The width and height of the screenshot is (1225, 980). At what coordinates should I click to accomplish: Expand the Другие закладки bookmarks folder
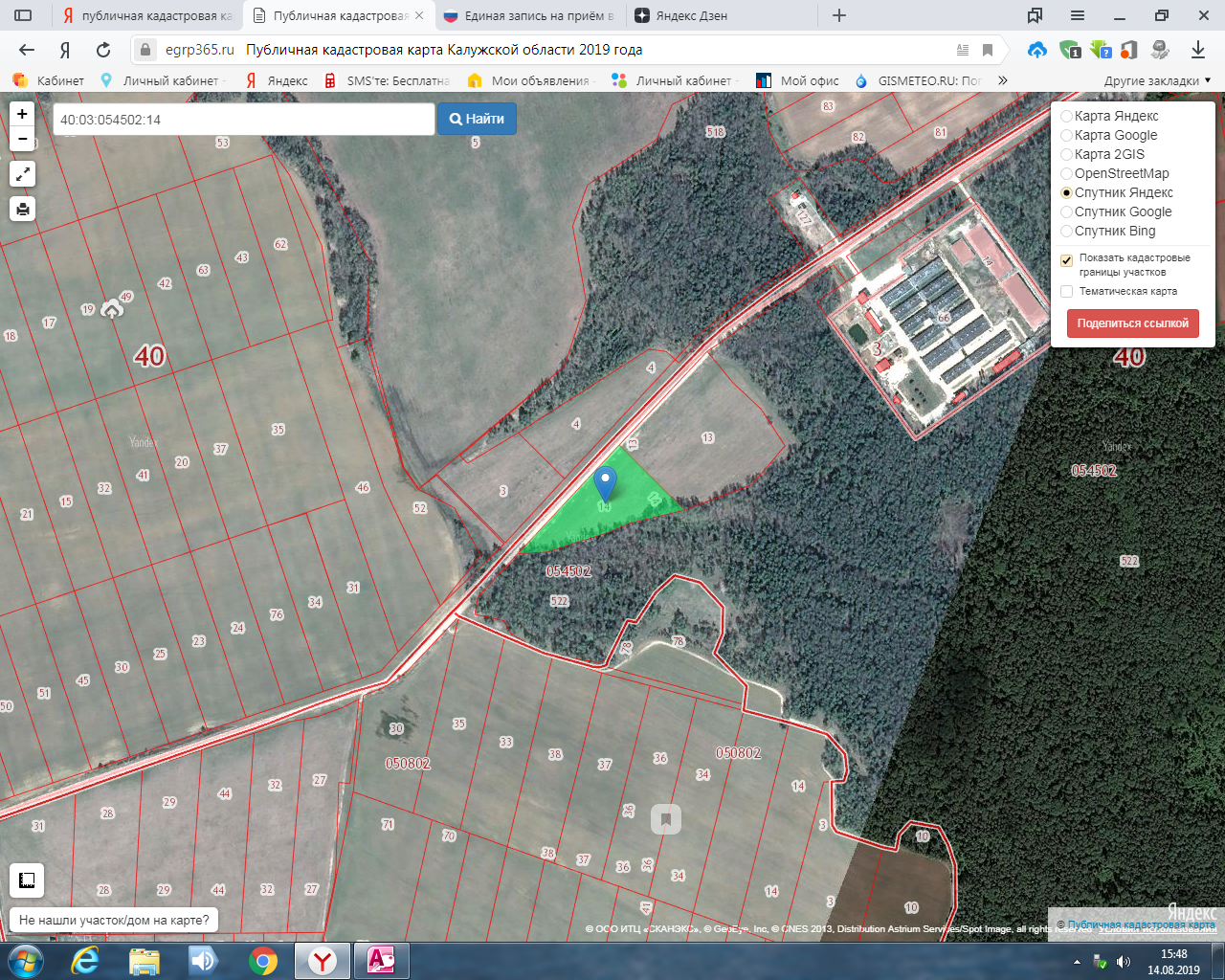[1158, 80]
